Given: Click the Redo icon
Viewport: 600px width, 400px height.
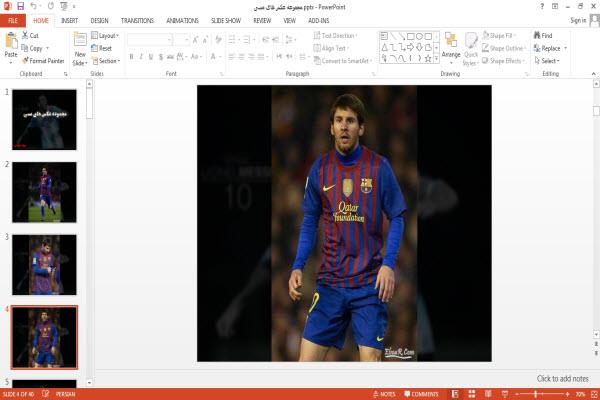Looking at the screenshot, I should click(x=51, y=6).
